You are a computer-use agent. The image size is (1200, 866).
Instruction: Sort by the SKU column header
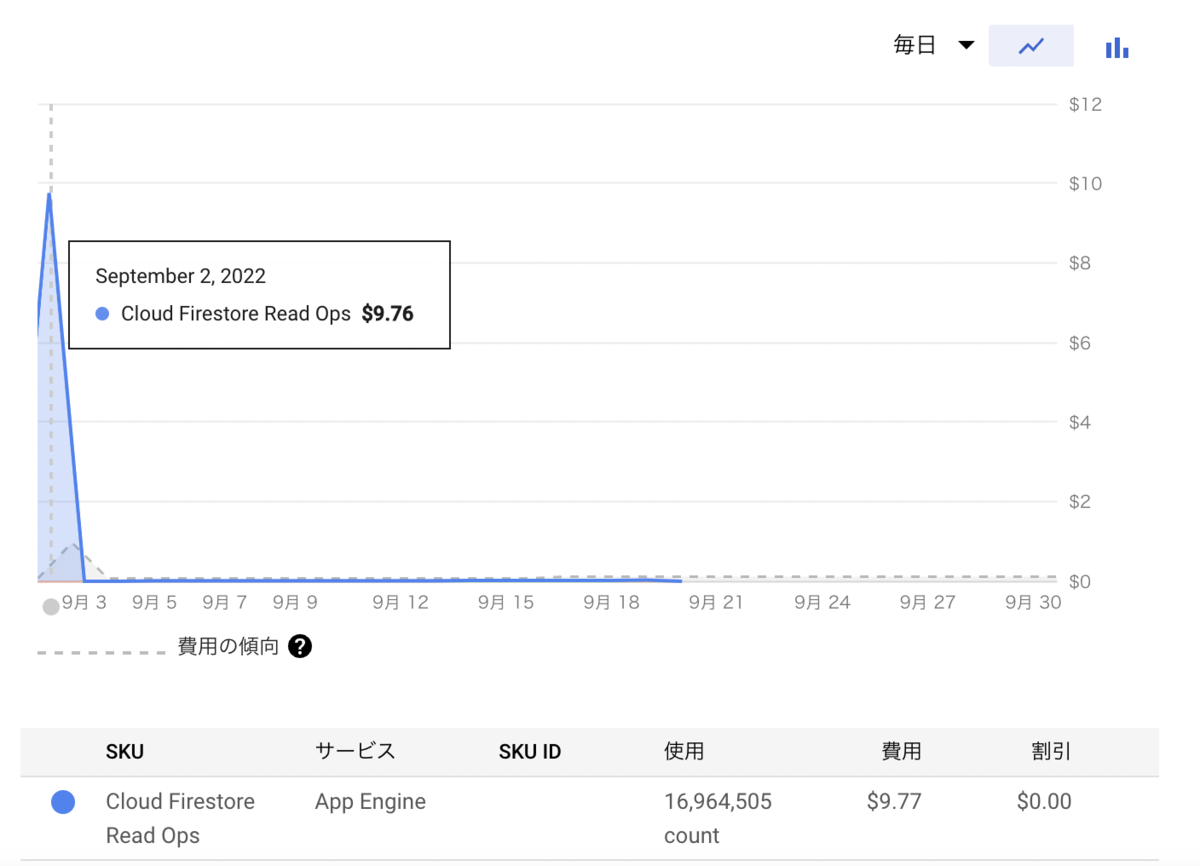point(125,751)
